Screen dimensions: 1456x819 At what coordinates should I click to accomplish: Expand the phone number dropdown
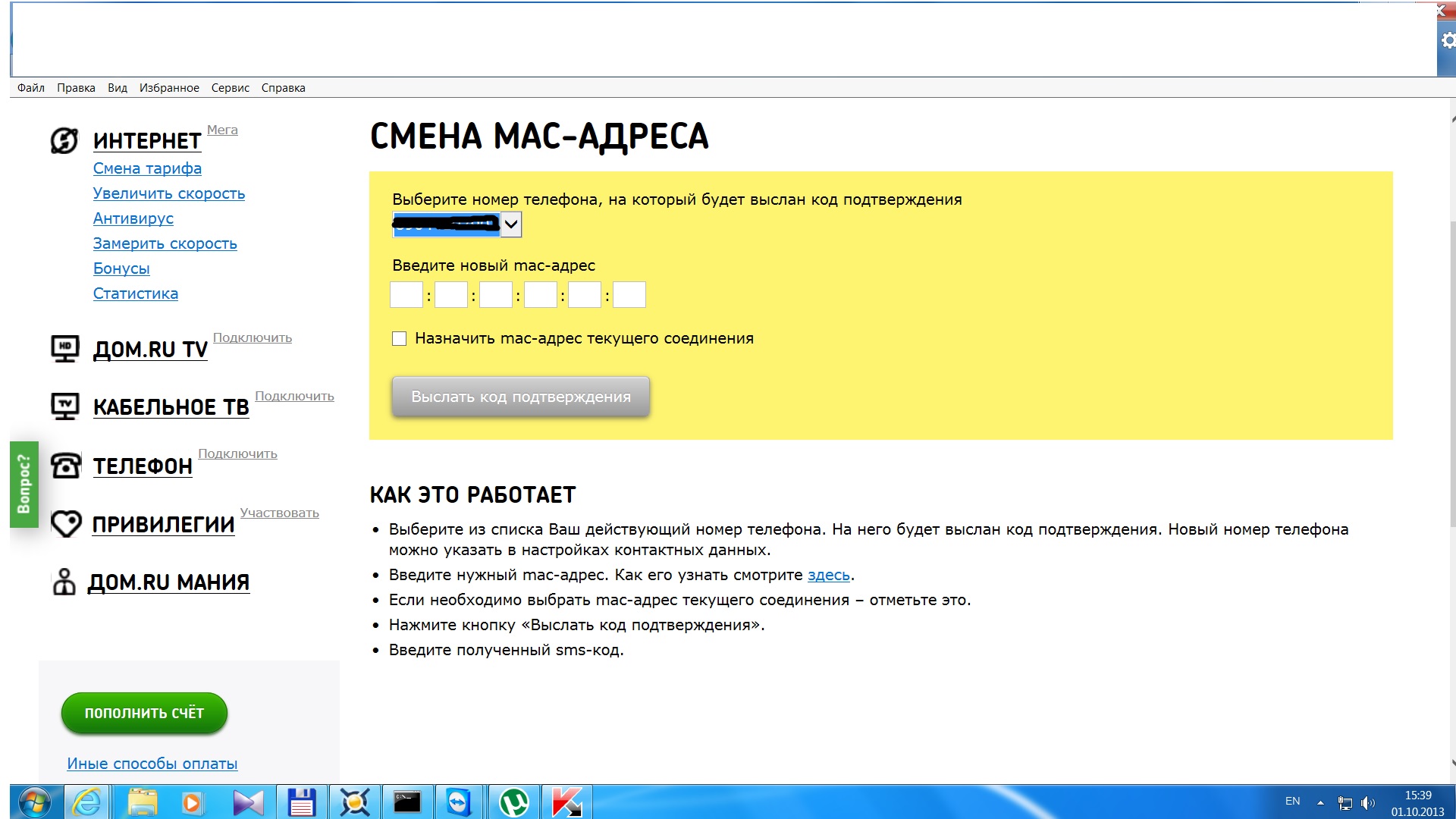pos(511,224)
